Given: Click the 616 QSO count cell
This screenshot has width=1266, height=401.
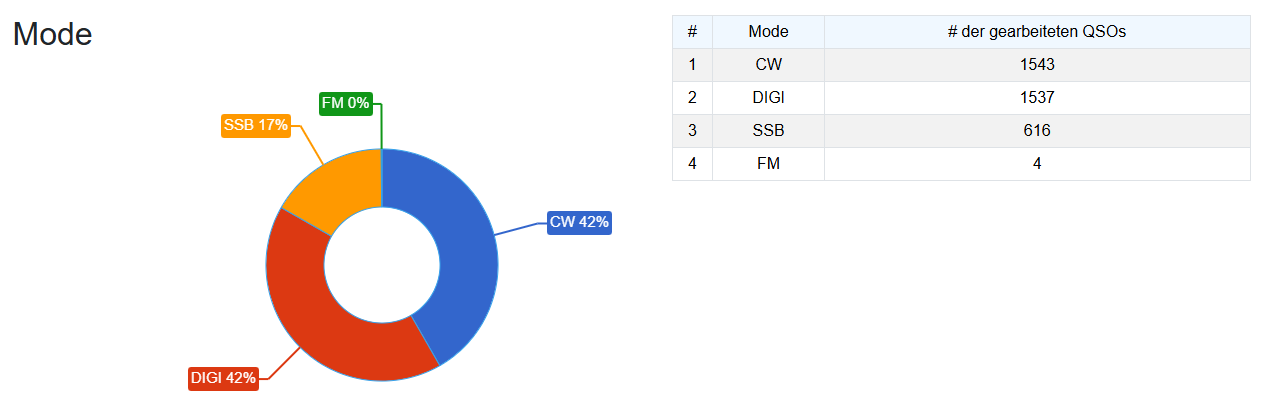Looking at the screenshot, I should pos(1037,131).
